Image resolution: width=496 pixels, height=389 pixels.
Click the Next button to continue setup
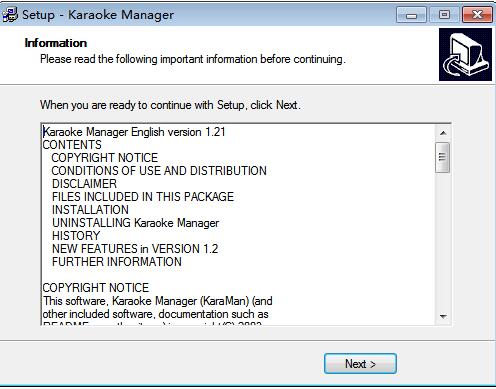click(x=360, y=364)
